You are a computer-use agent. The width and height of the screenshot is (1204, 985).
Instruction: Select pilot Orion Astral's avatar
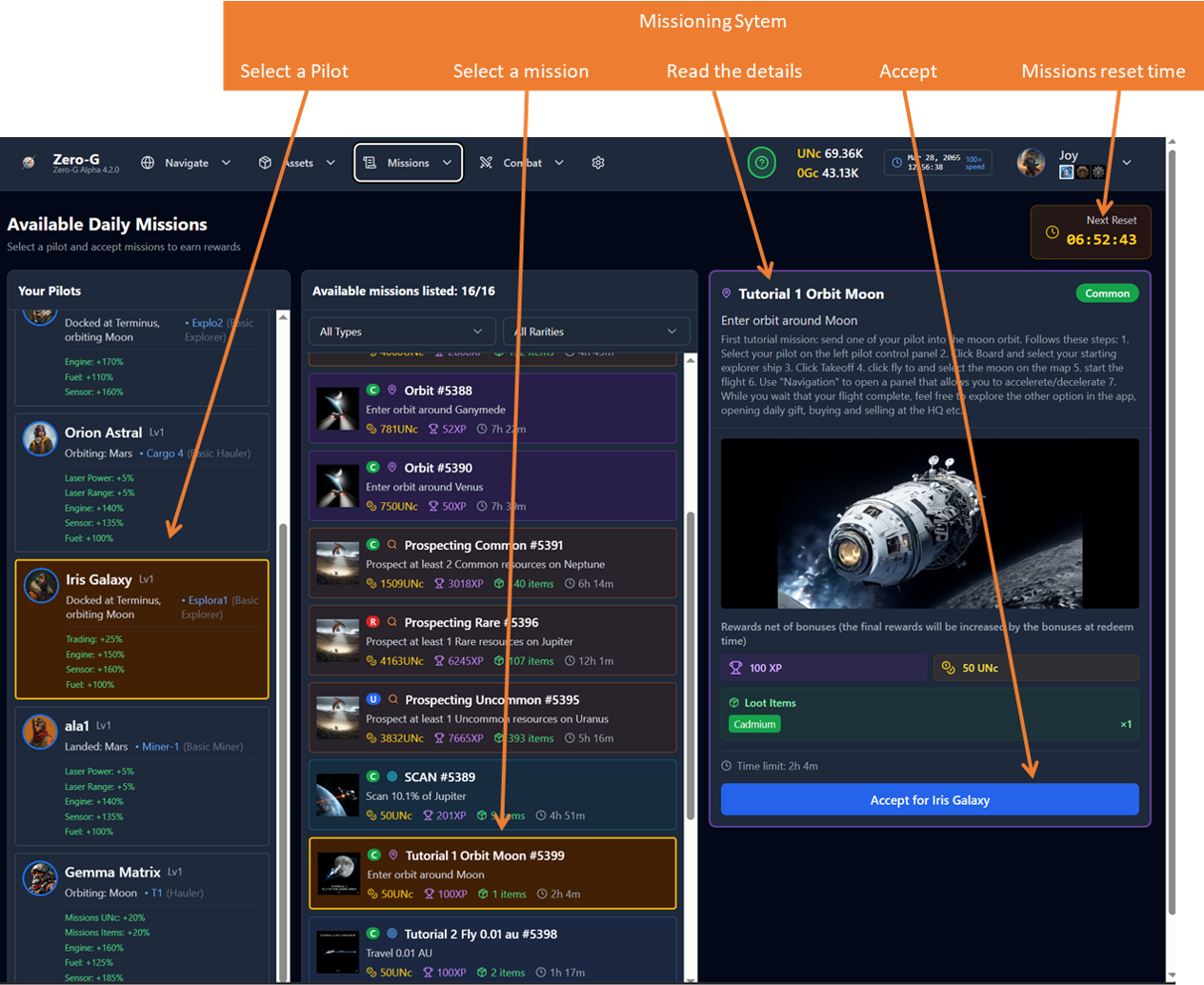pyautogui.click(x=41, y=438)
